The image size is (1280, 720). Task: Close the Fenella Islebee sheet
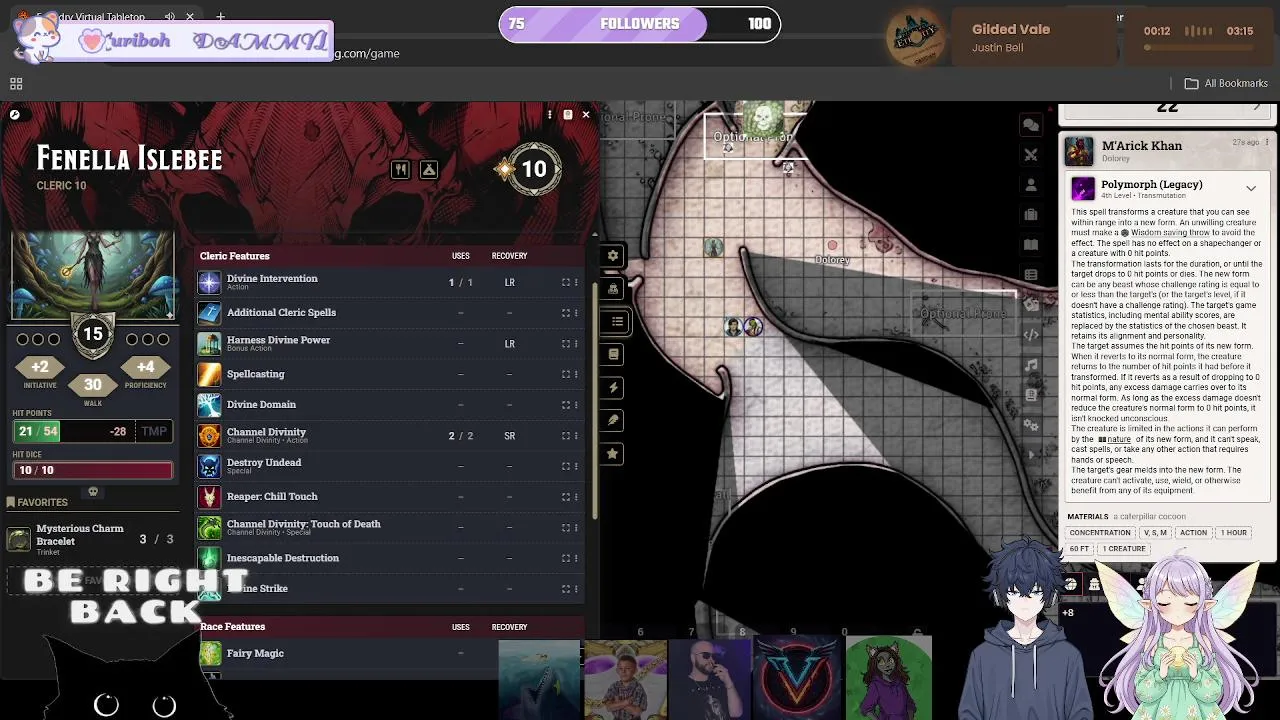(586, 115)
